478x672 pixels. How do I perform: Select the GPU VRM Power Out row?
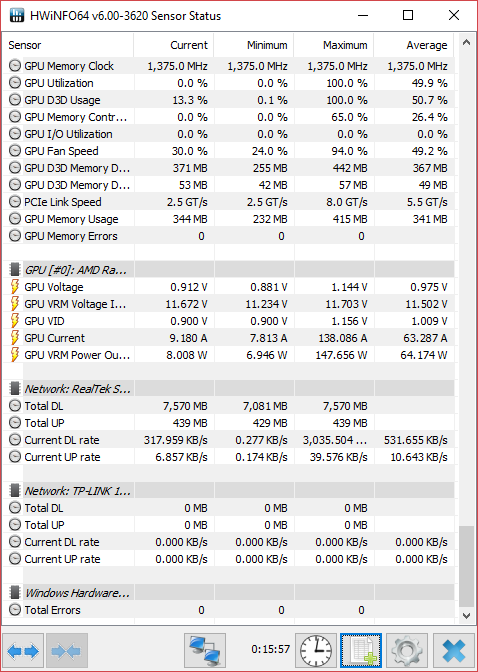229,355
